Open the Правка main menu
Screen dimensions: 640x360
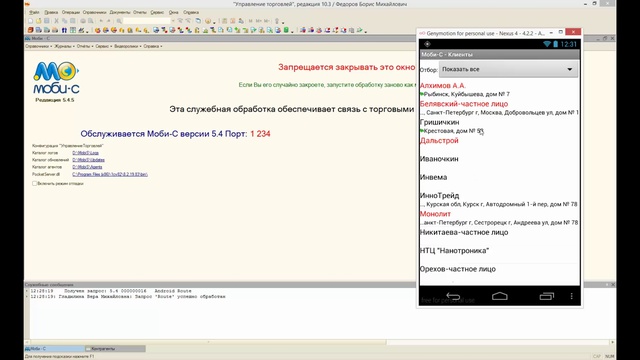[51, 12]
